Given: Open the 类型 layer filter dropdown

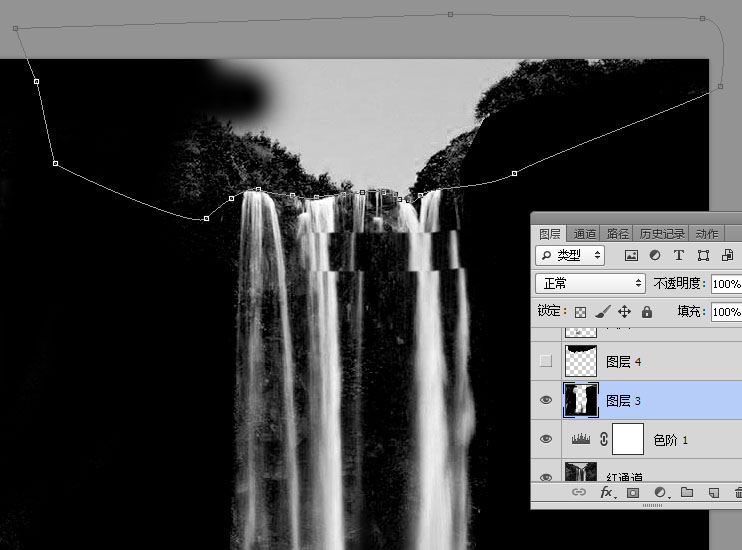Looking at the screenshot, I should pos(570,256).
